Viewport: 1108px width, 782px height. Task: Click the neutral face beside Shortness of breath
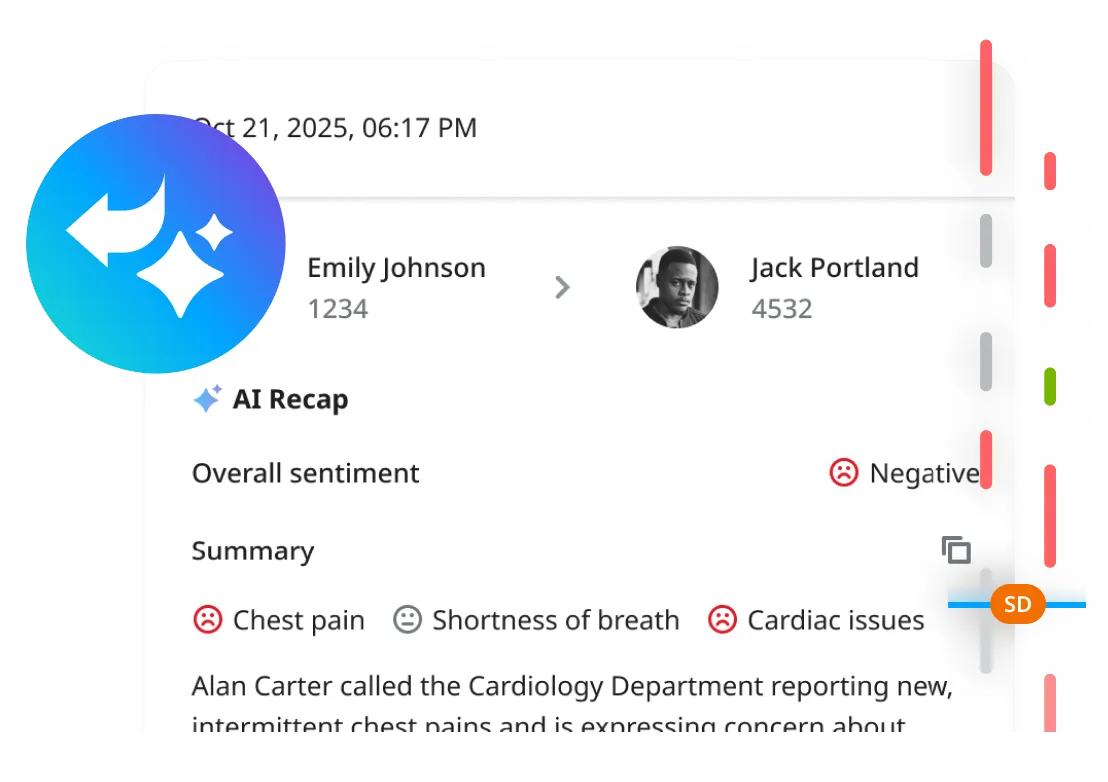[408, 620]
